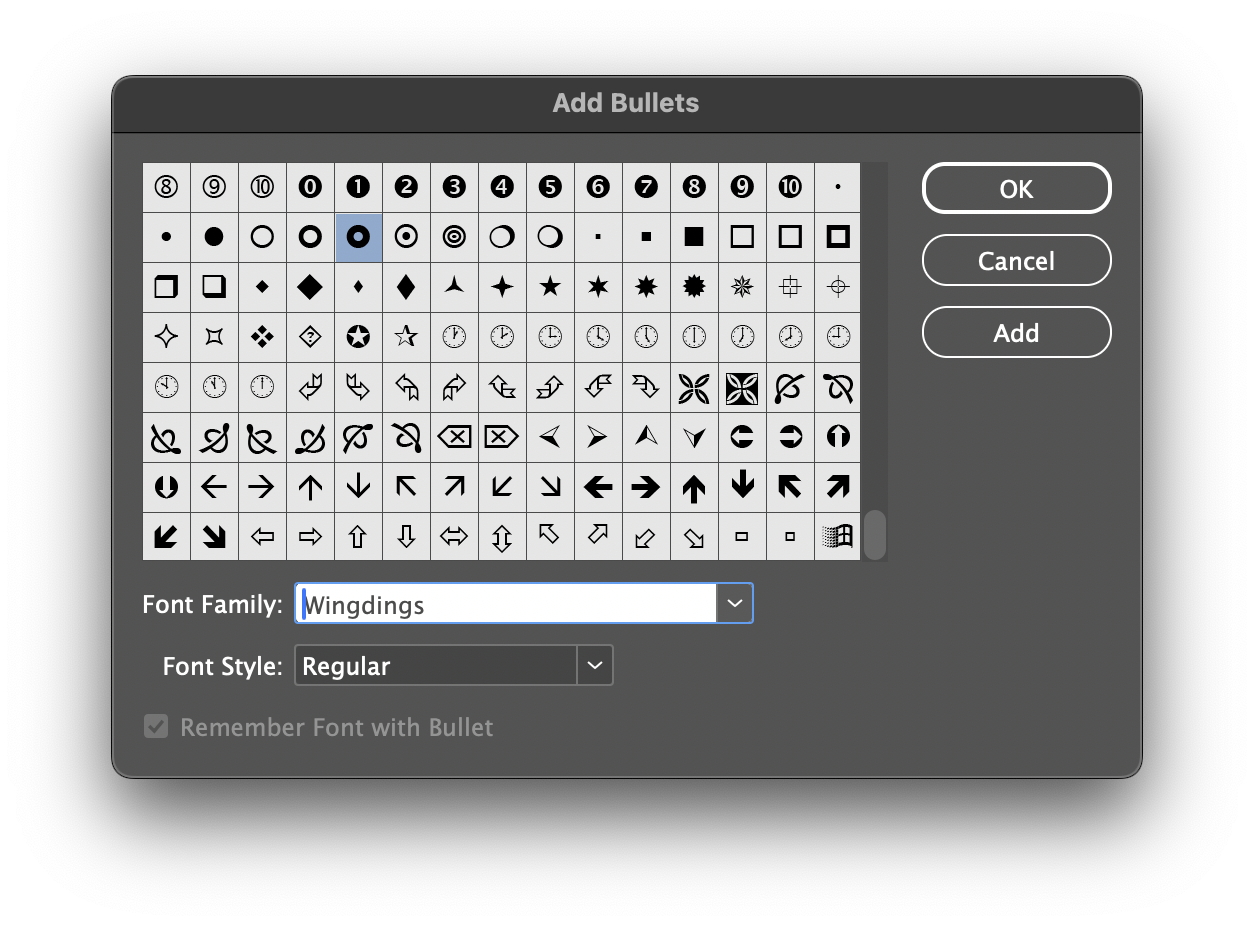Viewport: 1254px width, 926px height.
Task: Confirm the bullet choice with OK
Action: 1016,188
